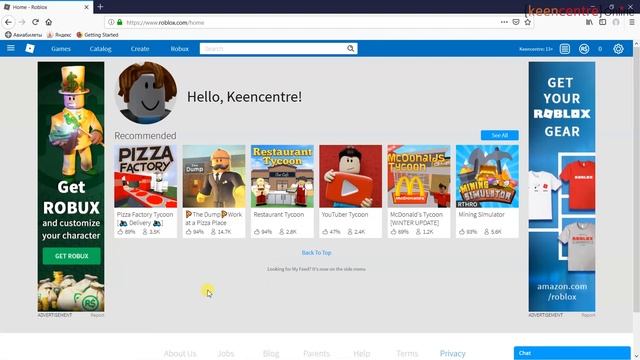Open the Jobs footer link

(x=226, y=353)
